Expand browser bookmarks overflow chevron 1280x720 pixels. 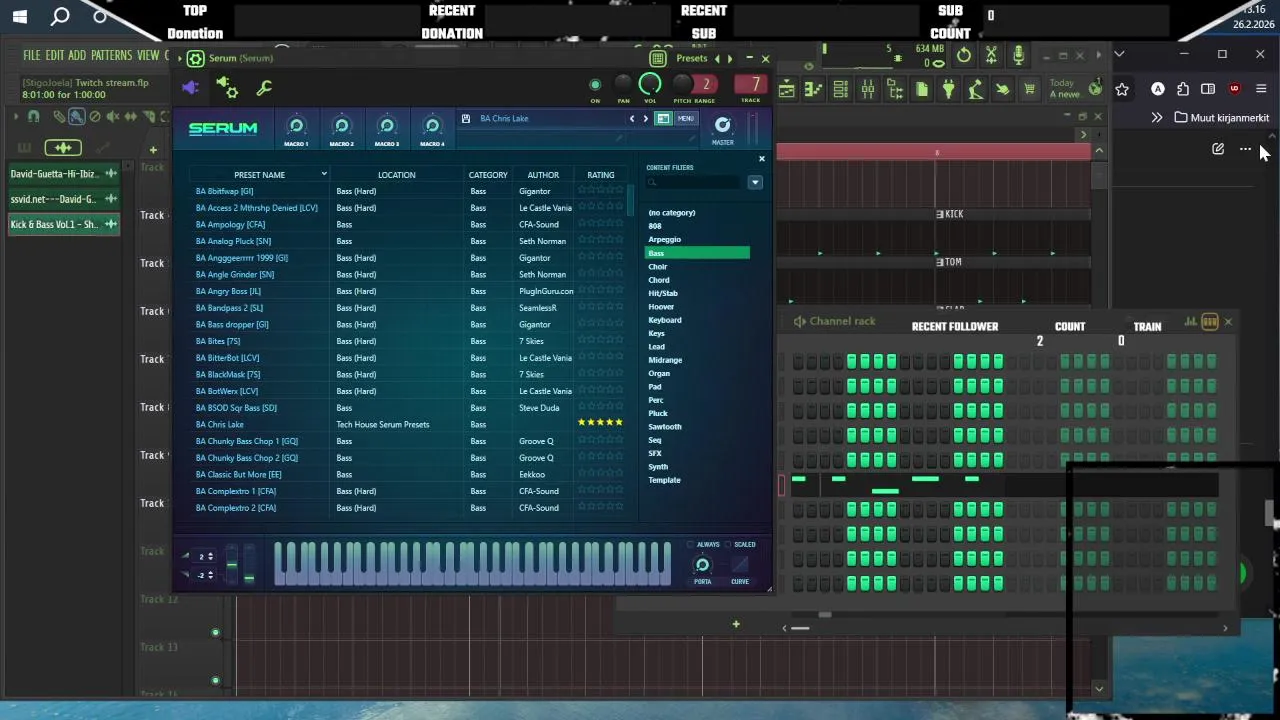click(1157, 118)
